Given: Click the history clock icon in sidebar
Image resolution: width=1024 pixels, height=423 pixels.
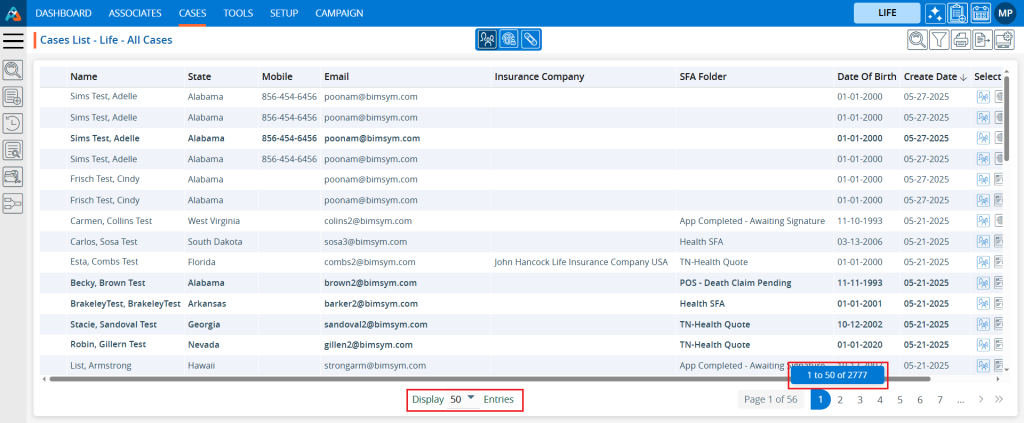Looking at the screenshot, I should pyautogui.click(x=13, y=123).
